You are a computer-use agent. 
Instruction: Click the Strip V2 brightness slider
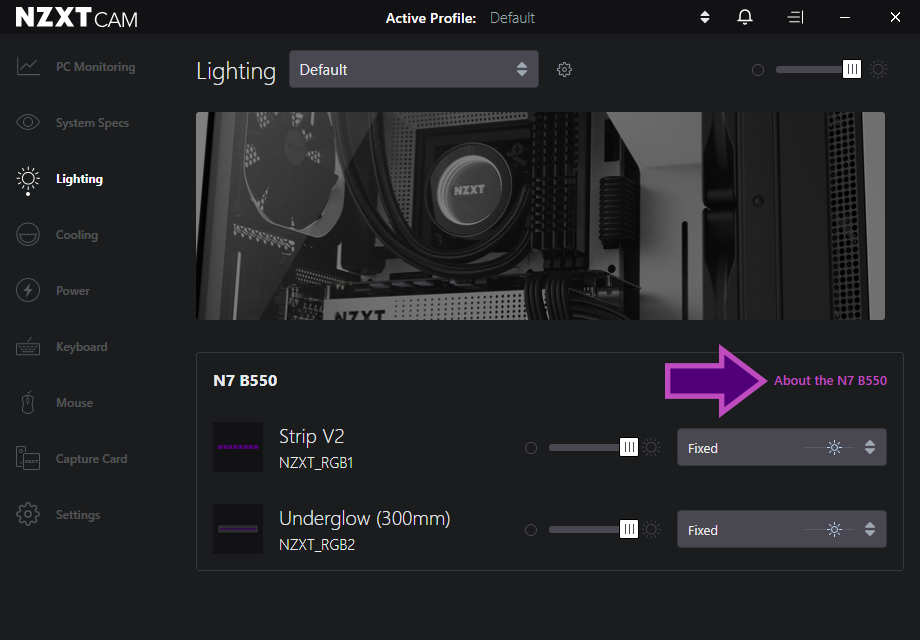(x=593, y=448)
